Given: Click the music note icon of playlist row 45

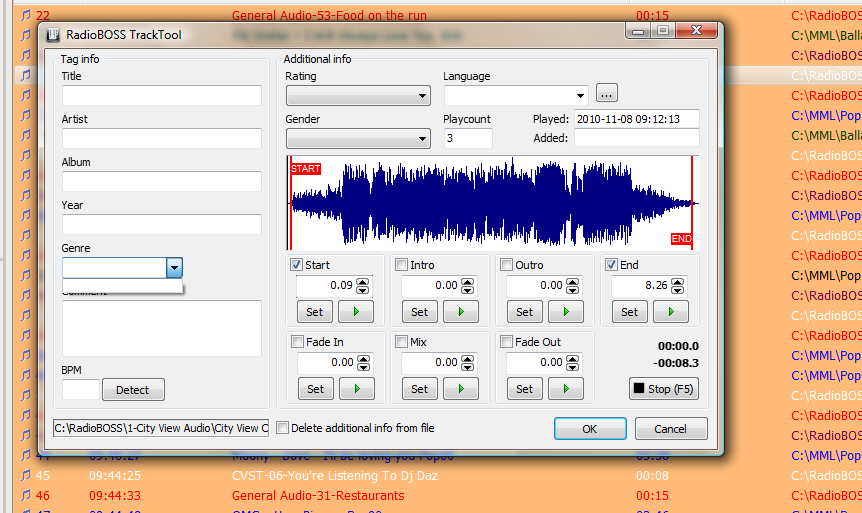Looking at the screenshot, I should [25, 475].
